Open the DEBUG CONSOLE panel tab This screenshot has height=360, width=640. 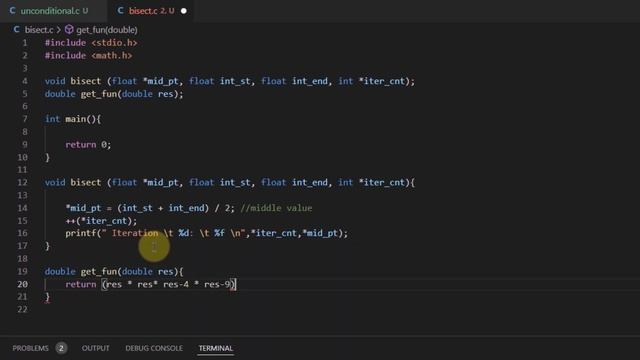pos(154,348)
